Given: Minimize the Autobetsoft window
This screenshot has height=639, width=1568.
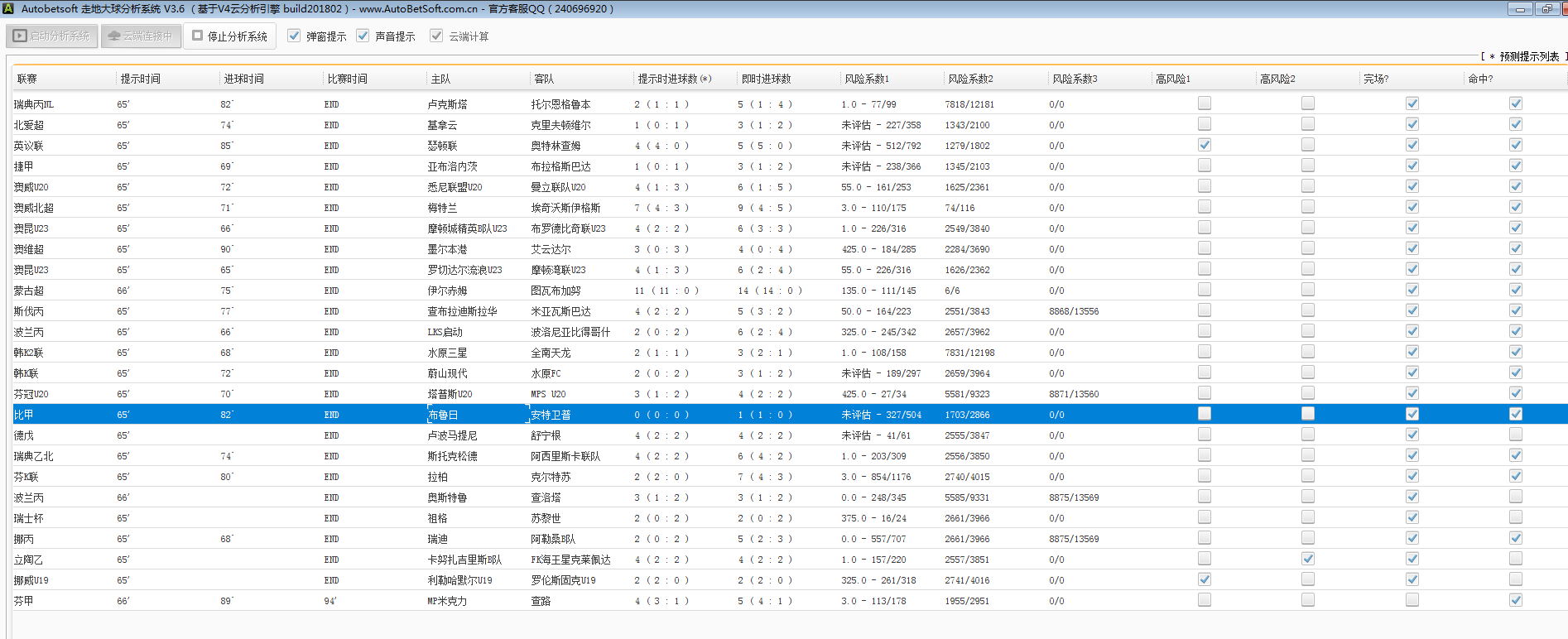Looking at the screenshot, I should point(1519,9).
